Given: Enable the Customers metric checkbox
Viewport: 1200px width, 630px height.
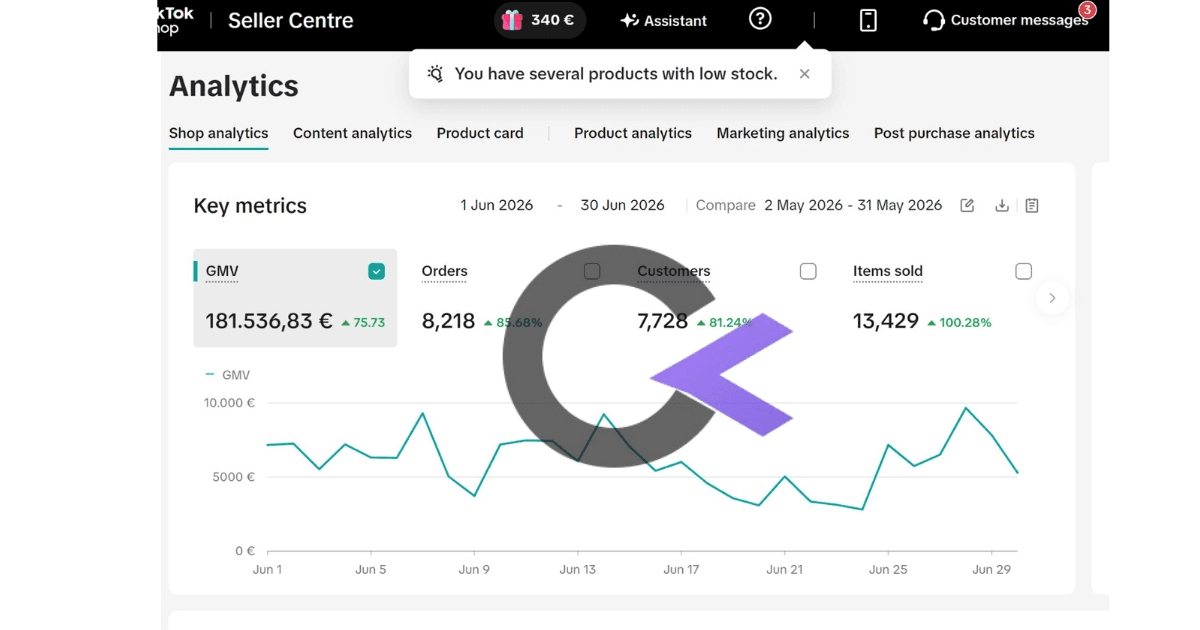Looking at the screenshot, I should [x=808, y=271].
